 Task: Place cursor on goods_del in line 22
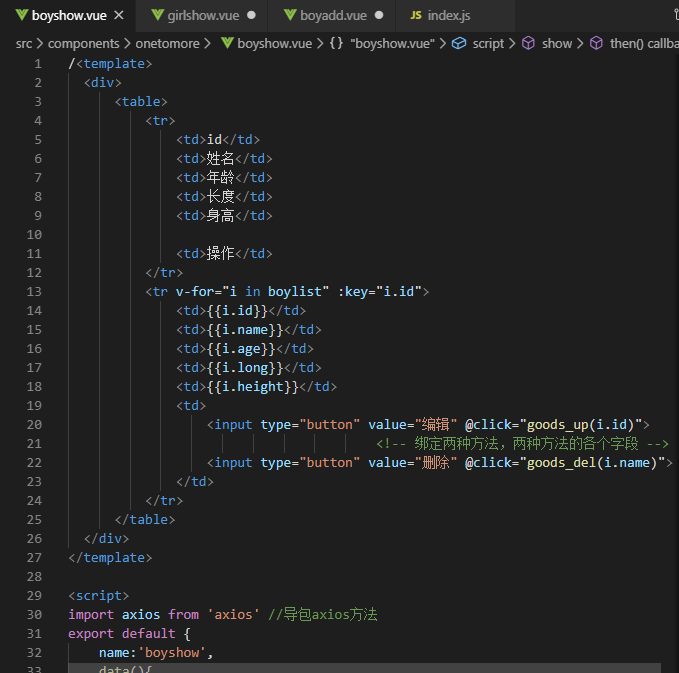point(562,462)
